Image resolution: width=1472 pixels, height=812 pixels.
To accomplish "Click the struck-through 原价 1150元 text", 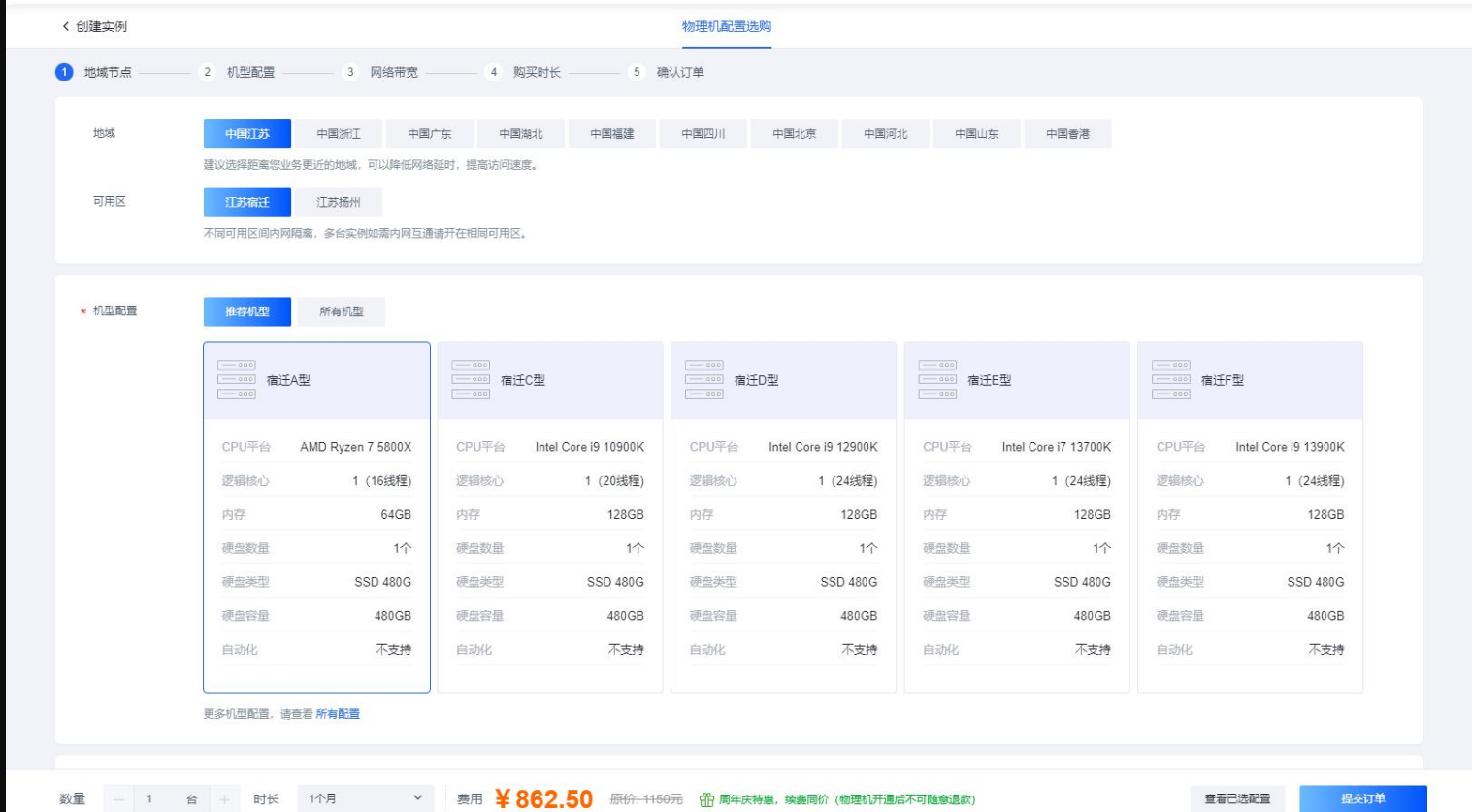I will [x=646, y=799].
